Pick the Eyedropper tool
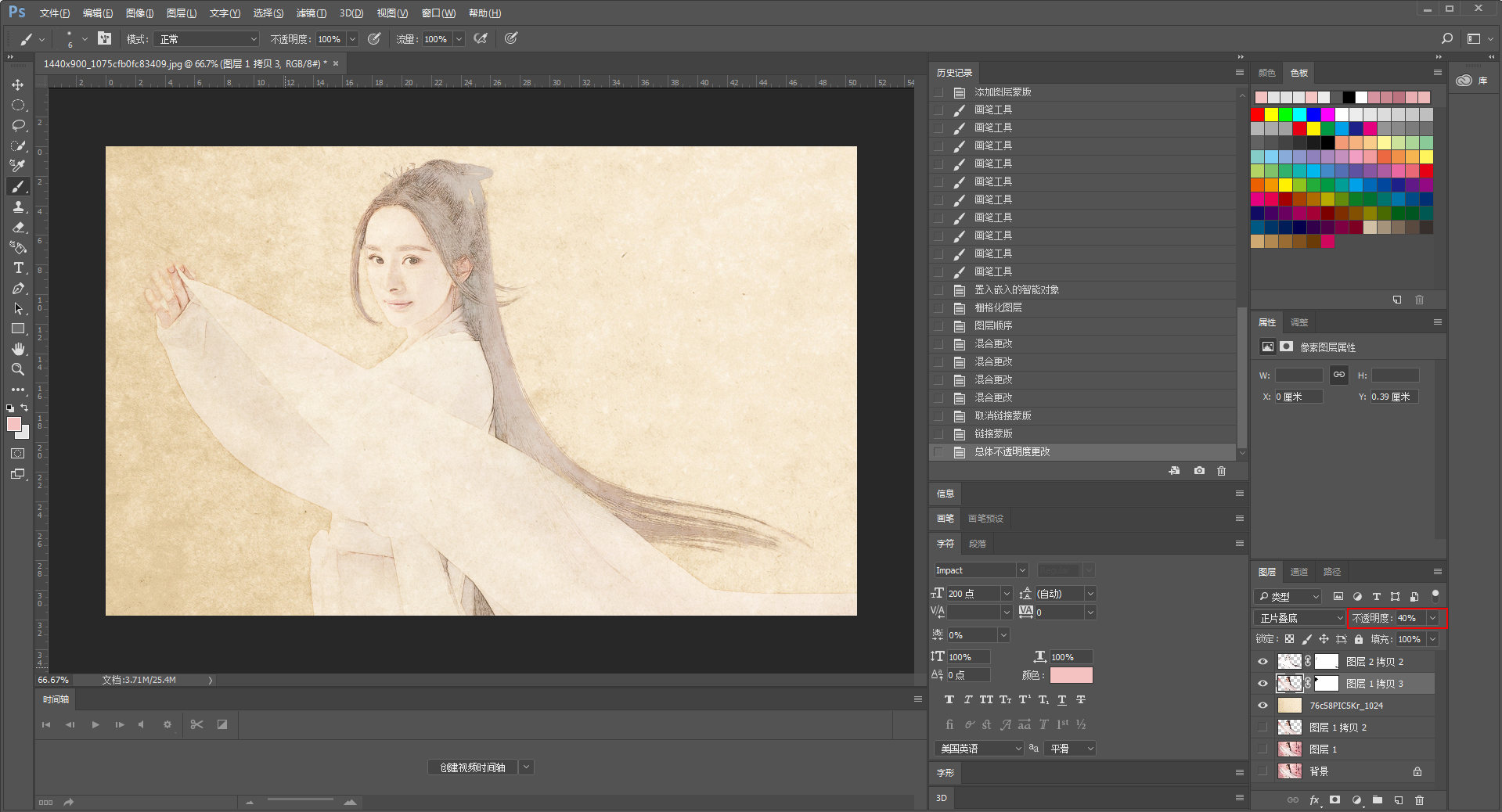 pyautogui.click(x=18, y=166)
